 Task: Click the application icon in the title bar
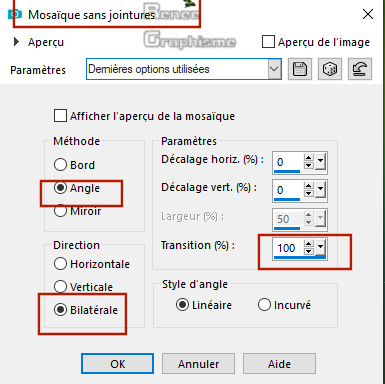coord(15,14)
